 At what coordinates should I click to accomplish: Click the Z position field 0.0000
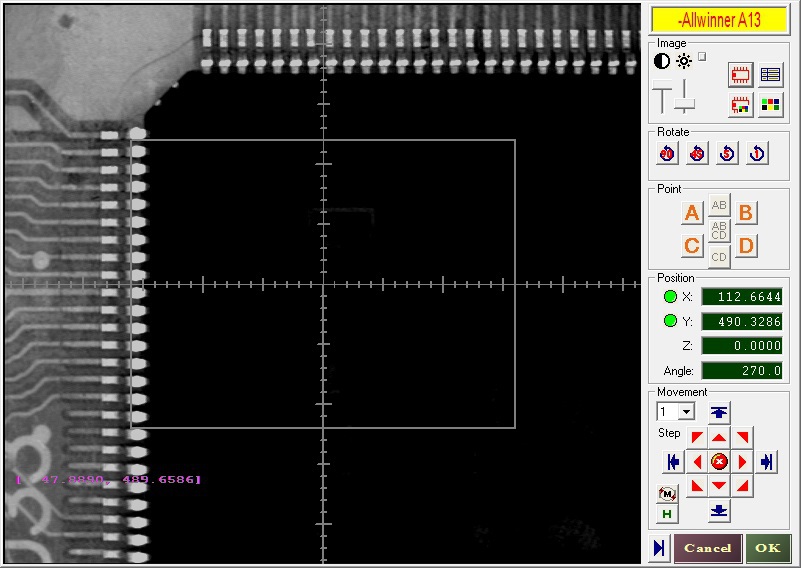point(742,346)
